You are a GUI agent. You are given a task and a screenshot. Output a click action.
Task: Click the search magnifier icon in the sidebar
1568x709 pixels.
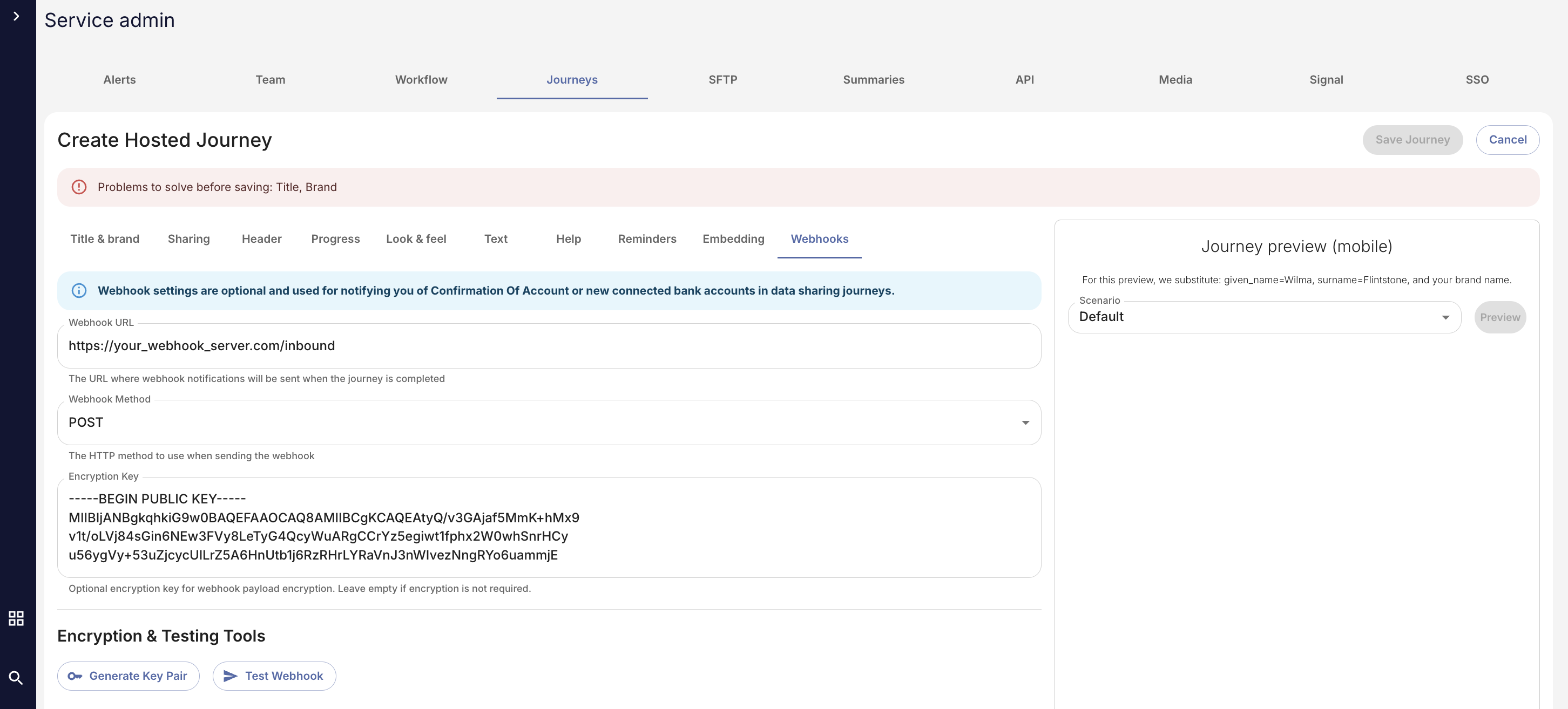coord(16,677)
